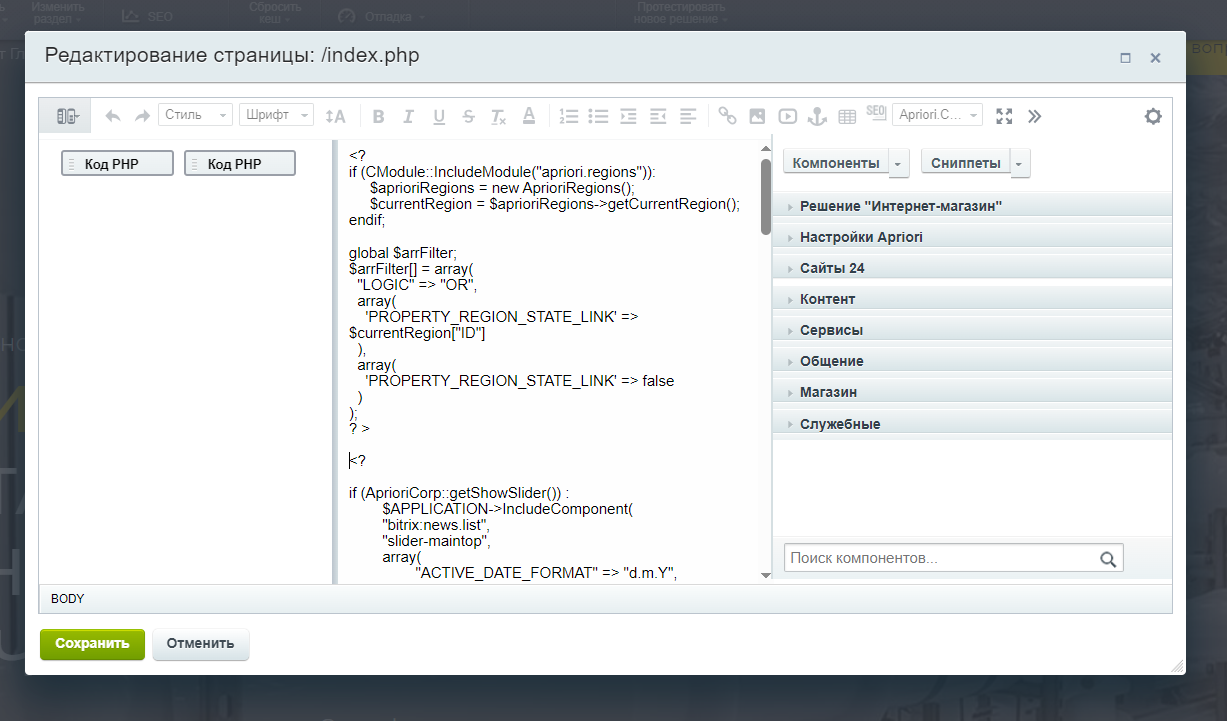The height and width of the screenshot is (721, 1227).
Task: Switch to the Сниппеты tab
Action: tap(965, 163)
